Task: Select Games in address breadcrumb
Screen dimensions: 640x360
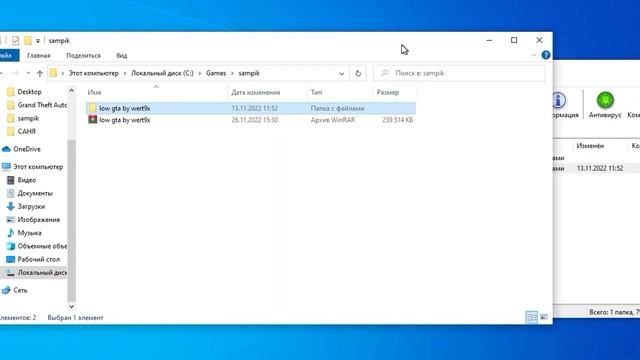Action: pos(216,73)
